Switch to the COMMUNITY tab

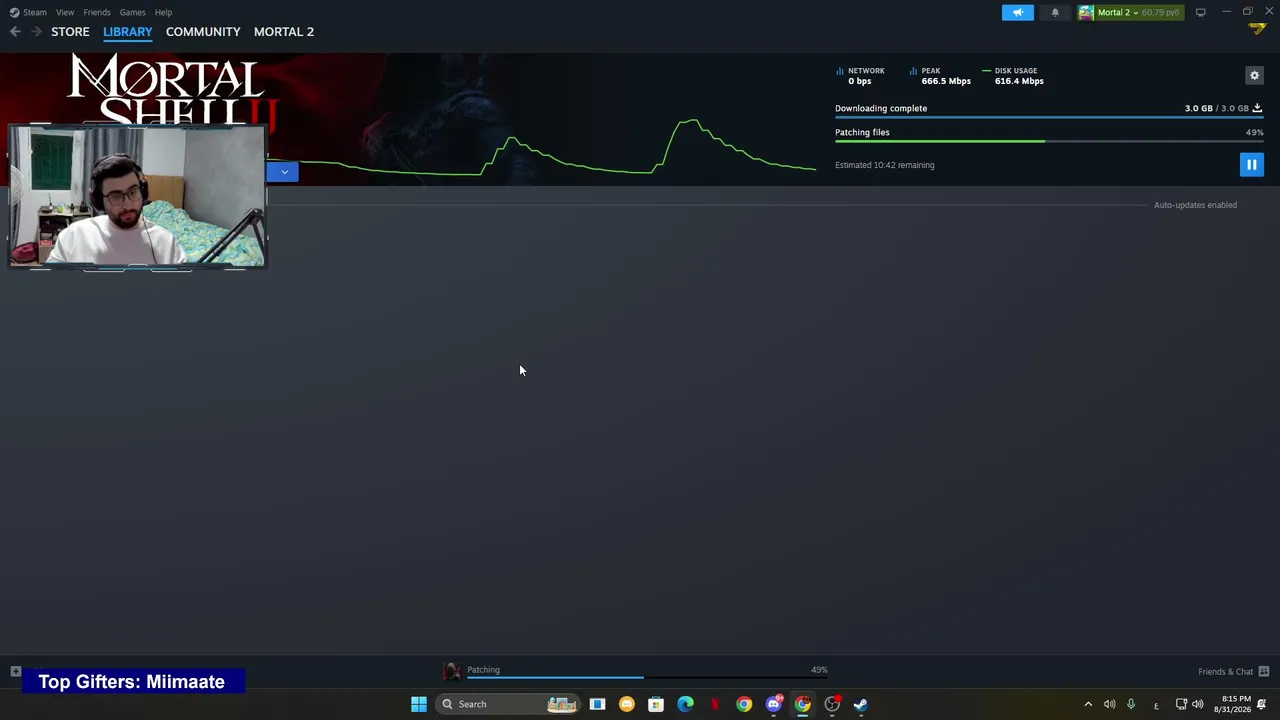pyautogui.click(x=203, y=32)
